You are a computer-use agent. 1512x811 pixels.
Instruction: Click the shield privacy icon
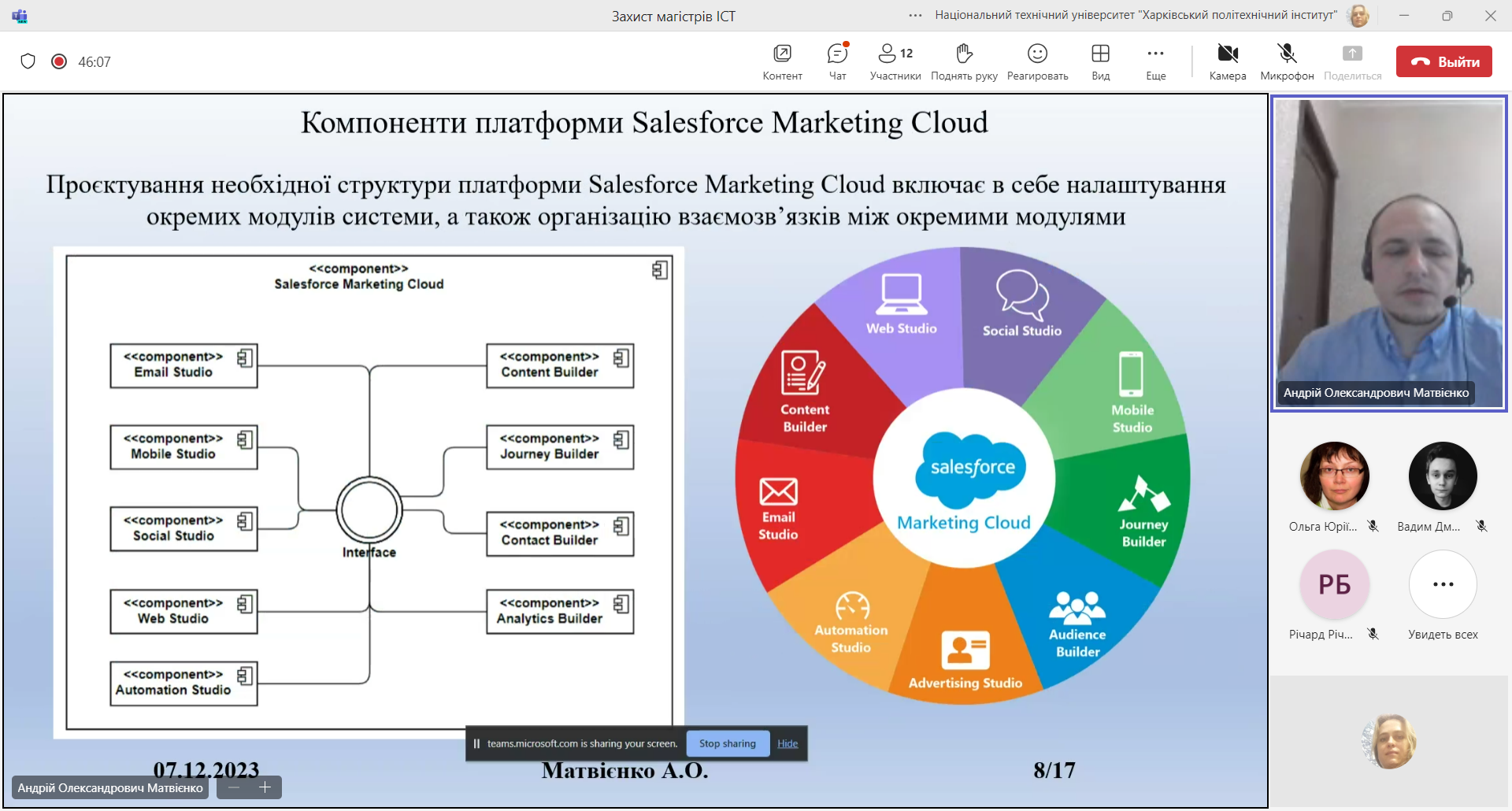pyautogui.click(x=28, y=61)
